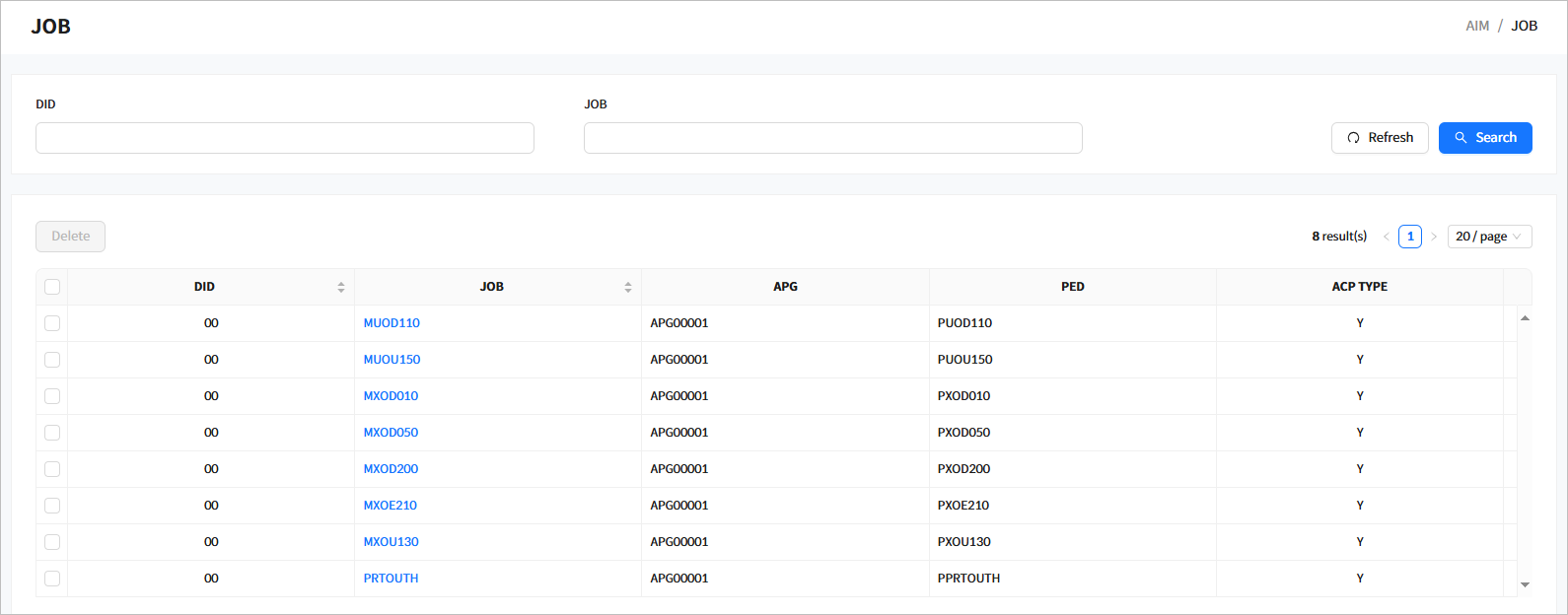The image size is (1568, 615).
Task: Open the MXOE210 job link
Action: click(390, 506)
